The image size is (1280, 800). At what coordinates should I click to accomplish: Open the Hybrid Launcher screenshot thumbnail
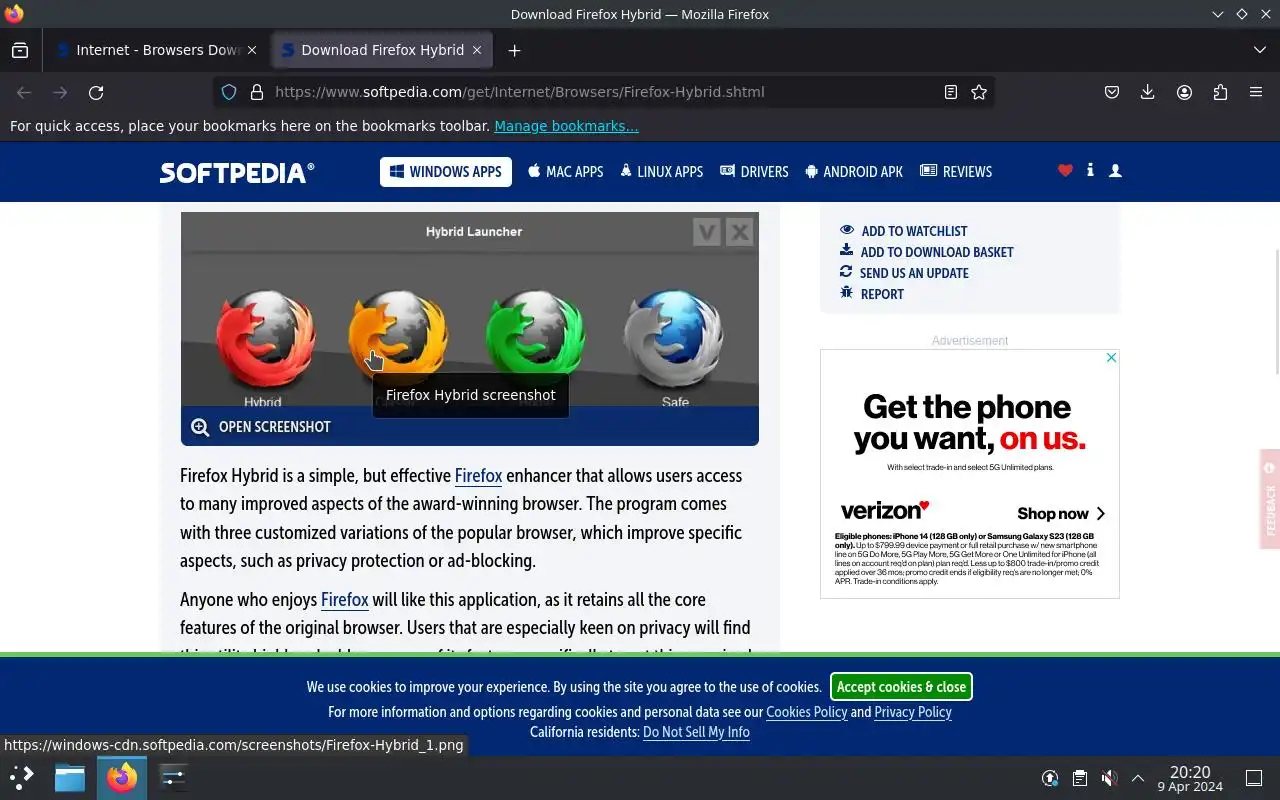point(470,310)
